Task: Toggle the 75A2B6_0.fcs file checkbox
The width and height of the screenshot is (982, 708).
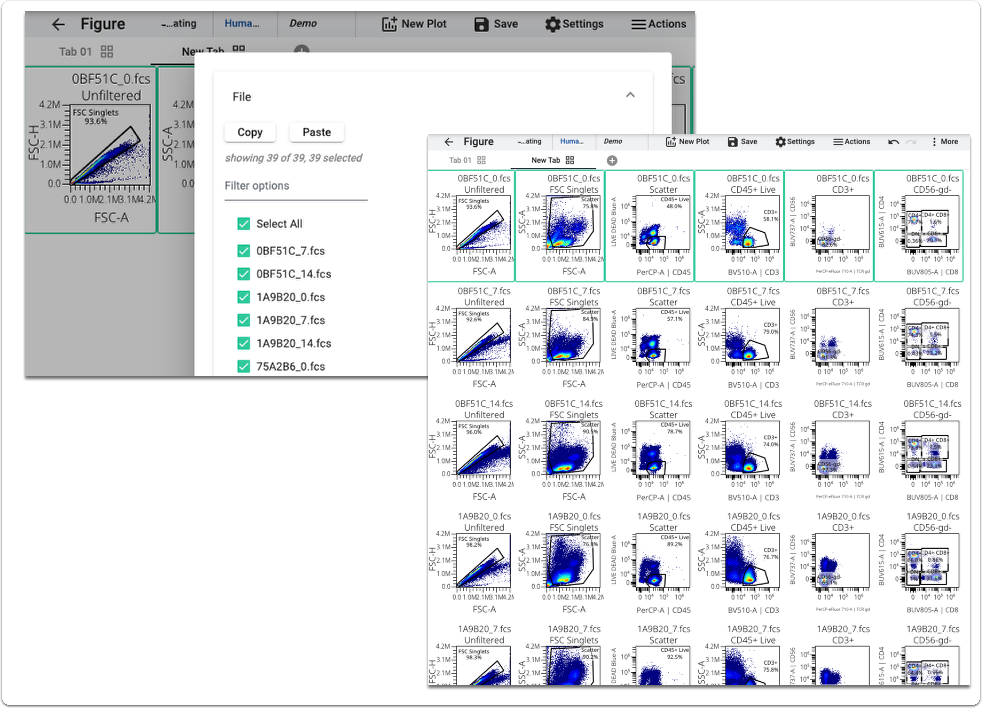Action: point(244,367)
